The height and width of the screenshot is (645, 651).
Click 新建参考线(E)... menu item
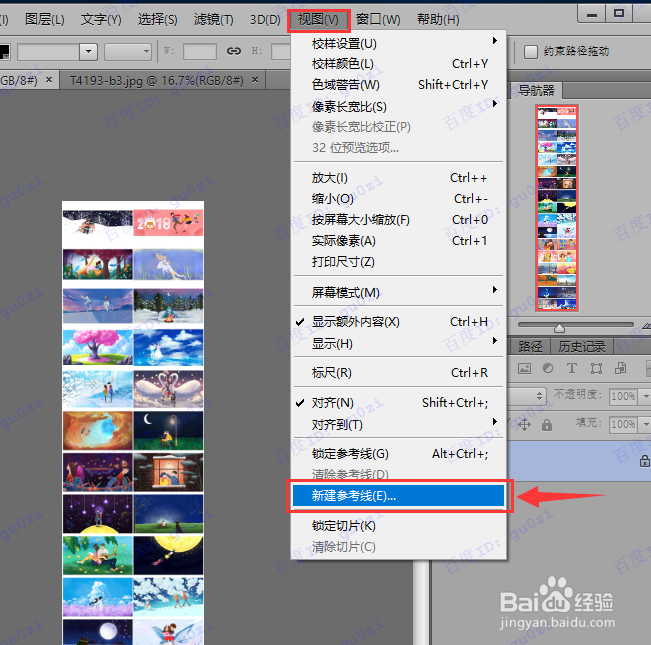point(399,496)
